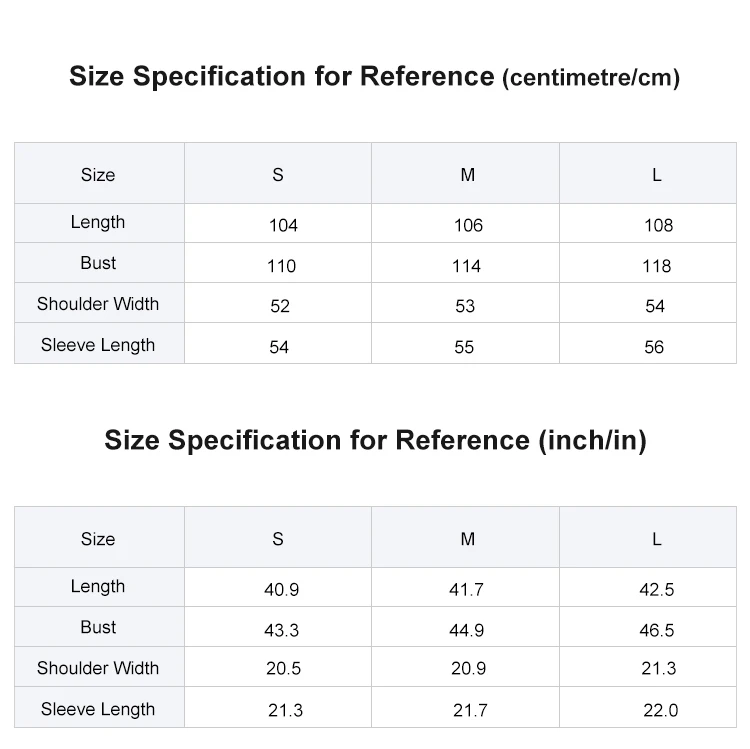Click the Length row label in centimetre table

coord(98,222)
